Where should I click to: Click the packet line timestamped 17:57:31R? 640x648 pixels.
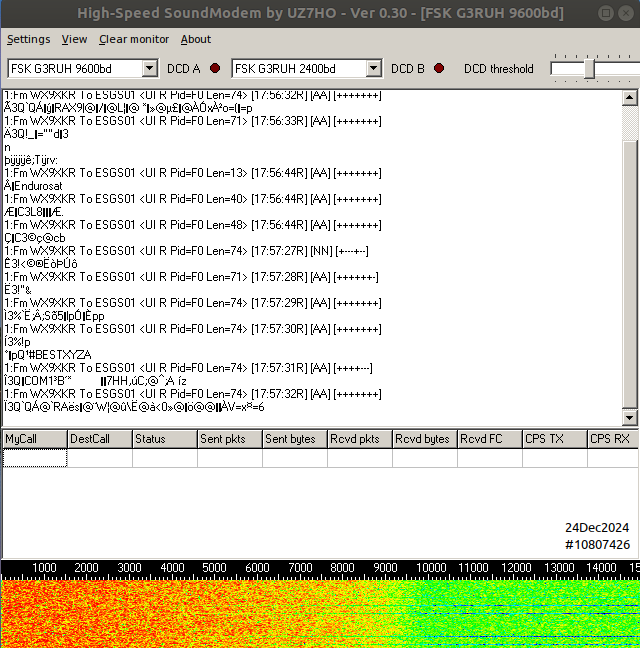pos(188,368)
